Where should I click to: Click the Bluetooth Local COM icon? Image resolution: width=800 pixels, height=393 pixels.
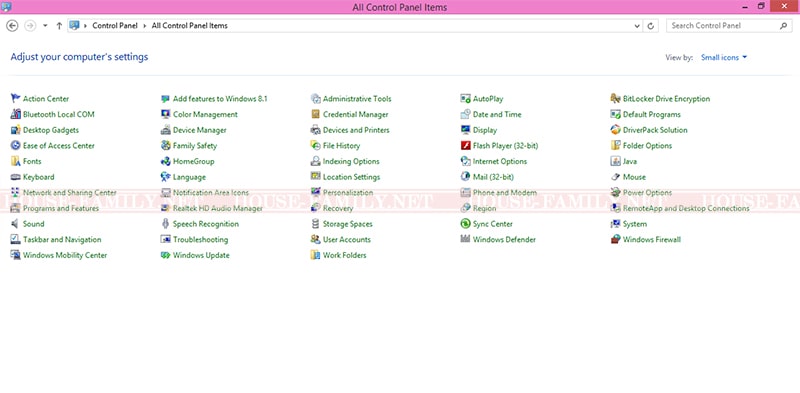pyautogui.click(x=15, y=114)
